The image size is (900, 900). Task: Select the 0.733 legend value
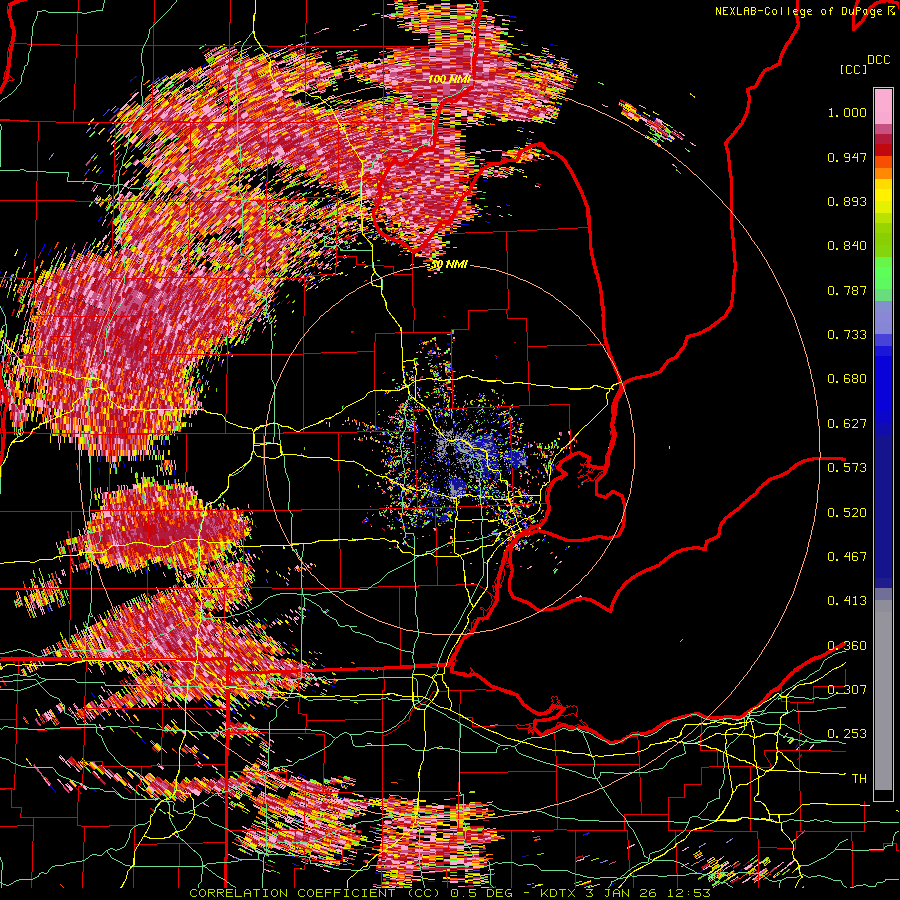(x=847, y=335)
